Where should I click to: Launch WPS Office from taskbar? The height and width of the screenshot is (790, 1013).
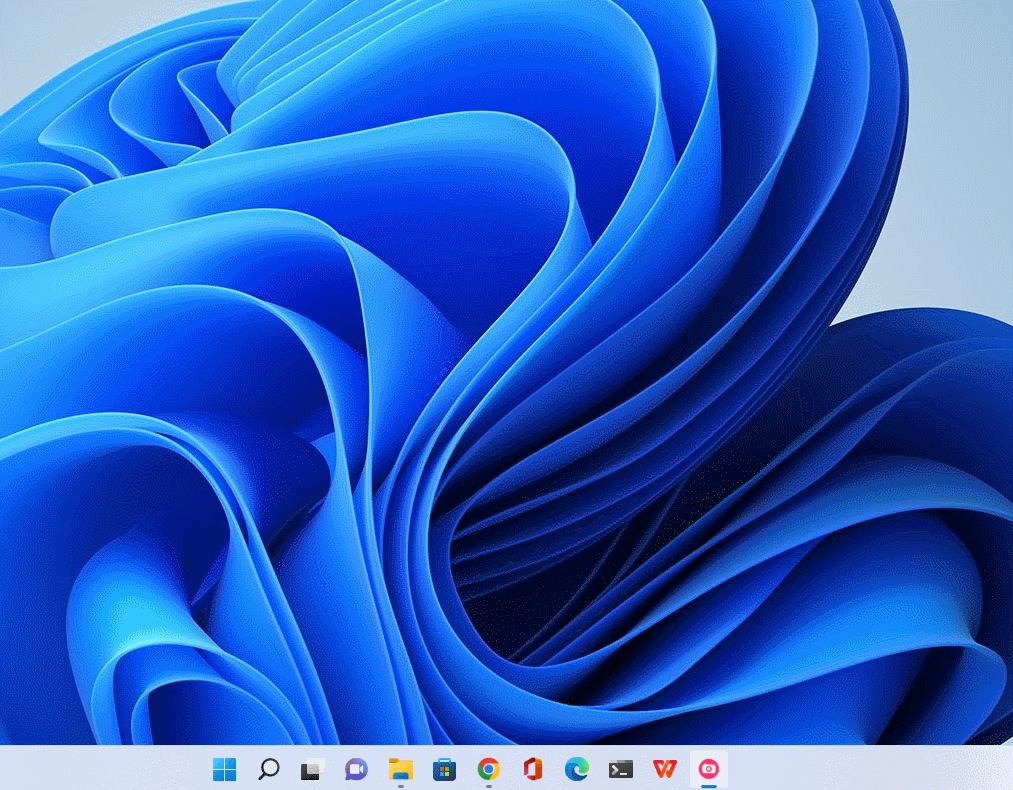pos(664,769)
